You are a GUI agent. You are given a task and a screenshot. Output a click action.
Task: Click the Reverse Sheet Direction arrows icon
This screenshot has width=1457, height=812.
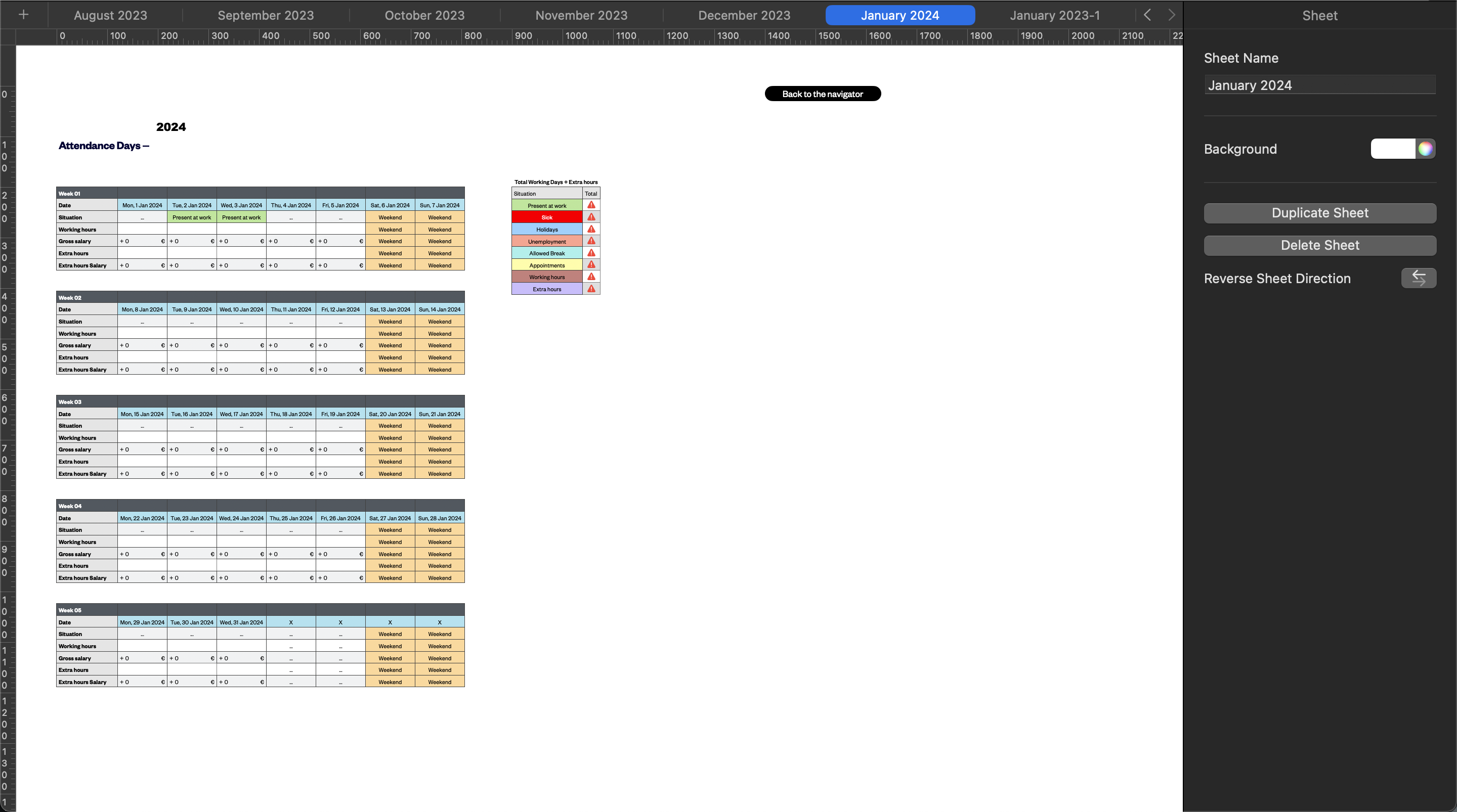pyautogui.click(x=1418, y=278)
